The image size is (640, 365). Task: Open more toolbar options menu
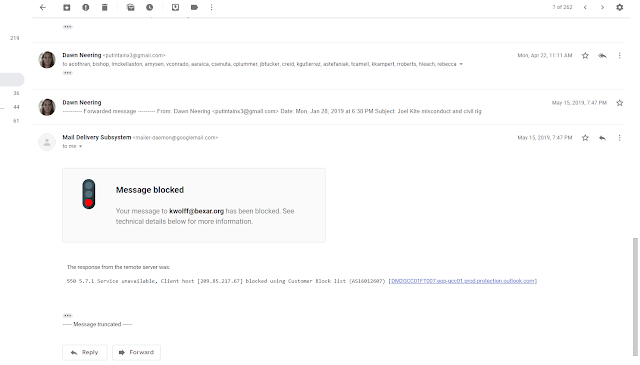tap(211, 7)
